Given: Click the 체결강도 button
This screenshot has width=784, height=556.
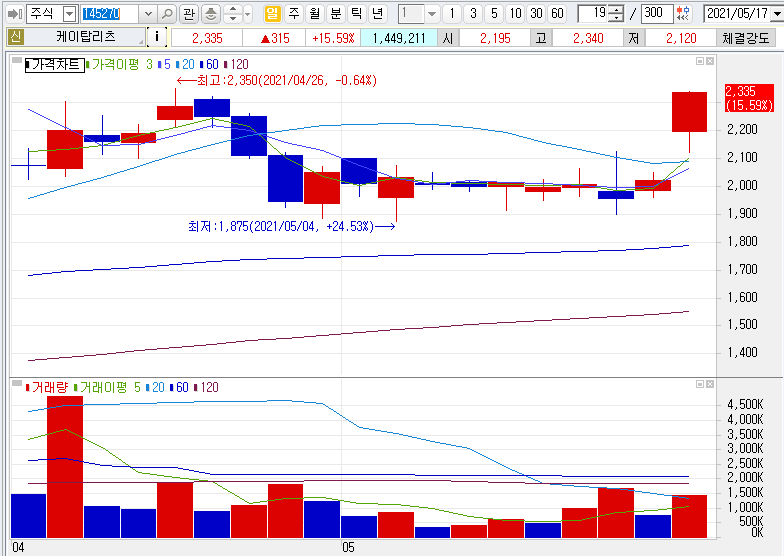Looking at the screenshot, I should coord(745,38).
